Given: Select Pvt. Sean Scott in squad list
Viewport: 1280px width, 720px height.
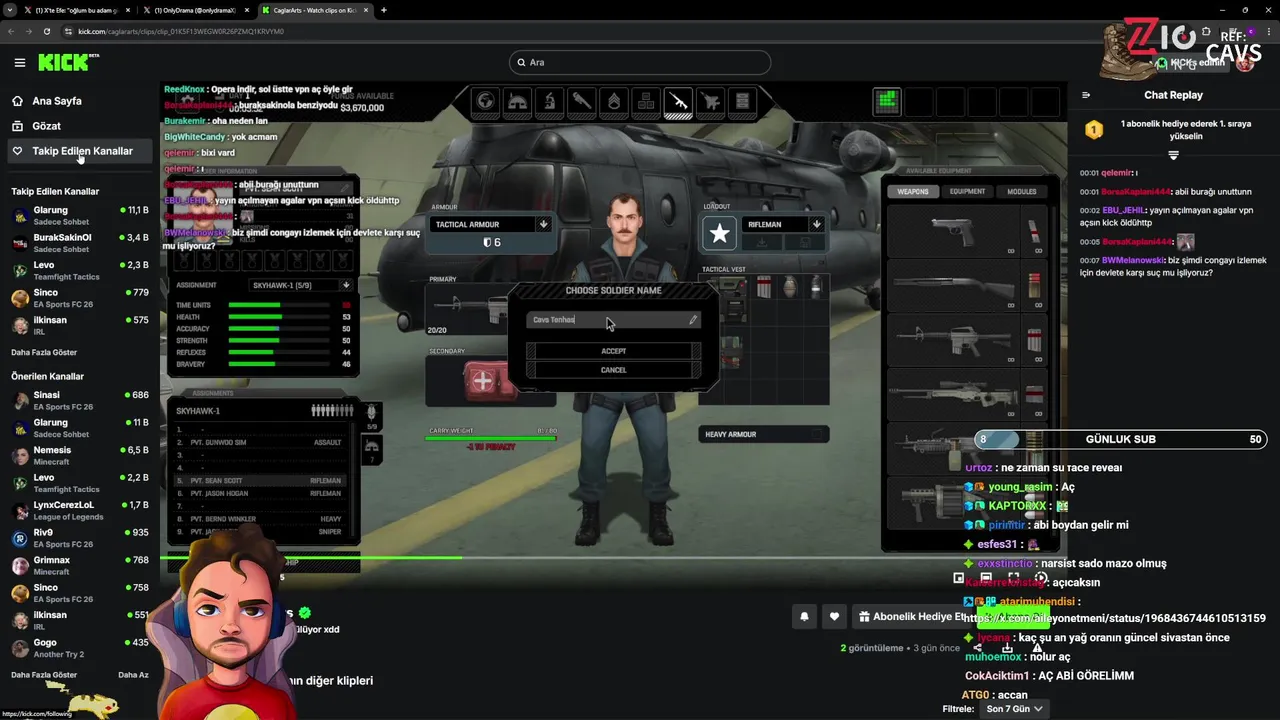Looking at the screenshot, I should 259,481.
